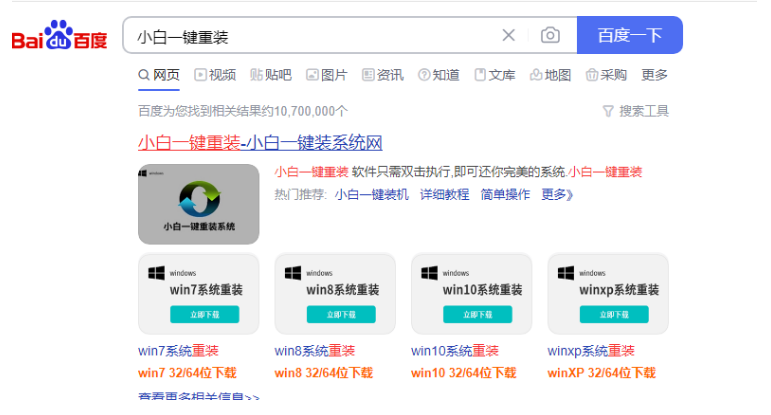Open the 图片 tab
The width and height of the screenshot is (771, 415).
(327, 75)
